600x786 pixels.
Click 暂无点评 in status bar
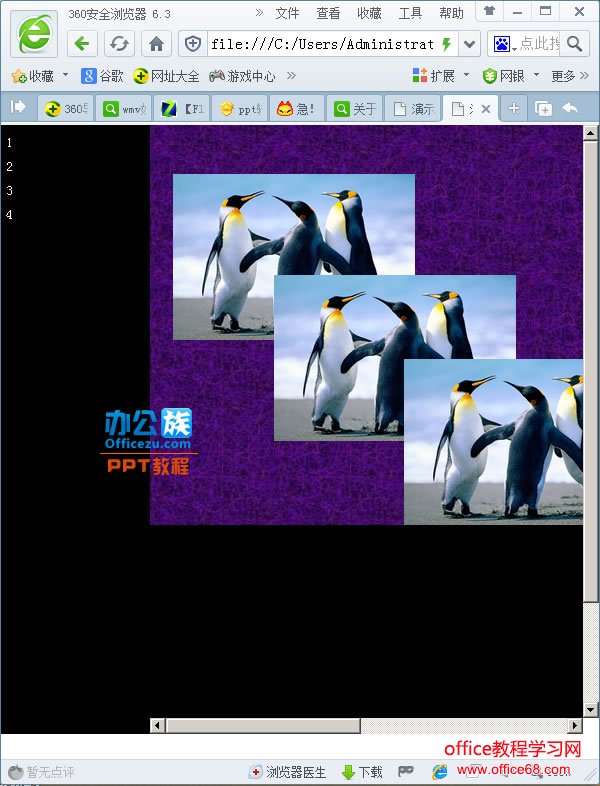(42, 772)
